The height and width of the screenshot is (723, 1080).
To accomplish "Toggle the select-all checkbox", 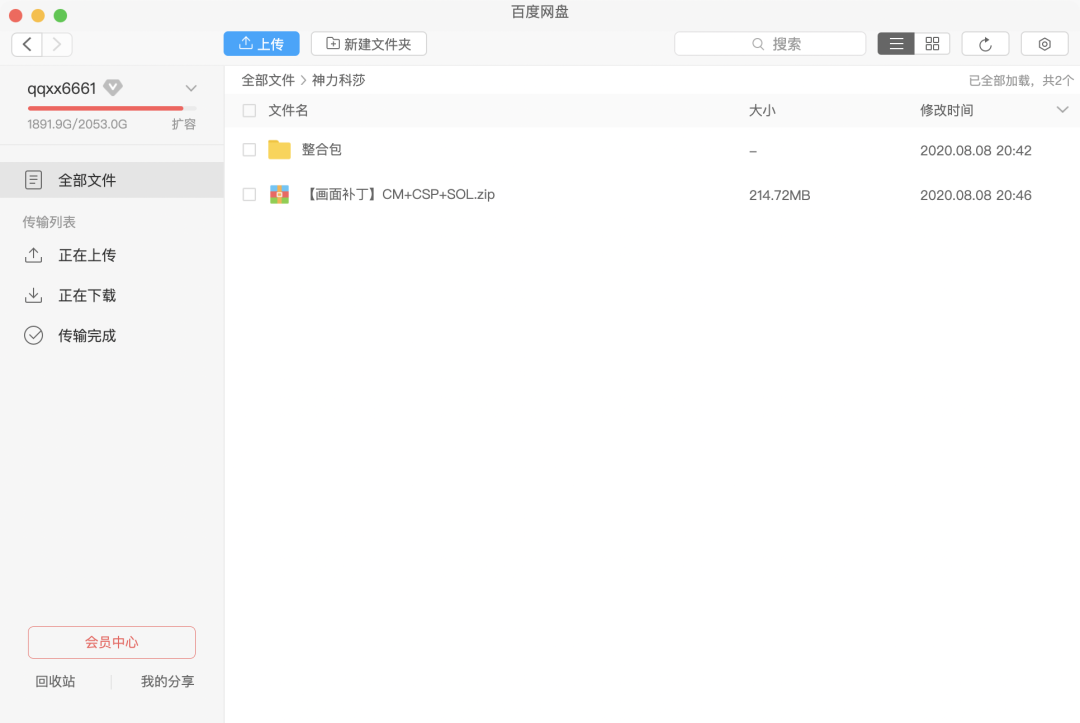I will point(249,111).
